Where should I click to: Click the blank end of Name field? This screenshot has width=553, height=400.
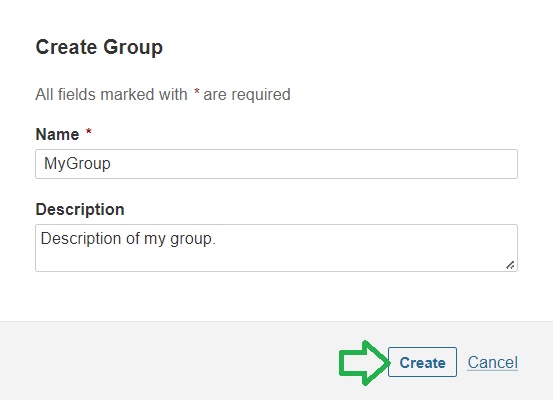click(314, 164)
